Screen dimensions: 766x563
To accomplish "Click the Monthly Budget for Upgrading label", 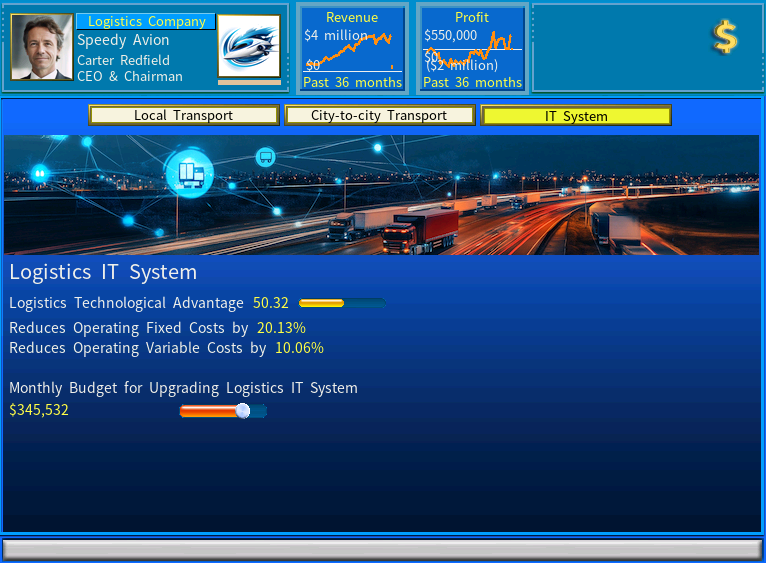I will click(183, 388).
